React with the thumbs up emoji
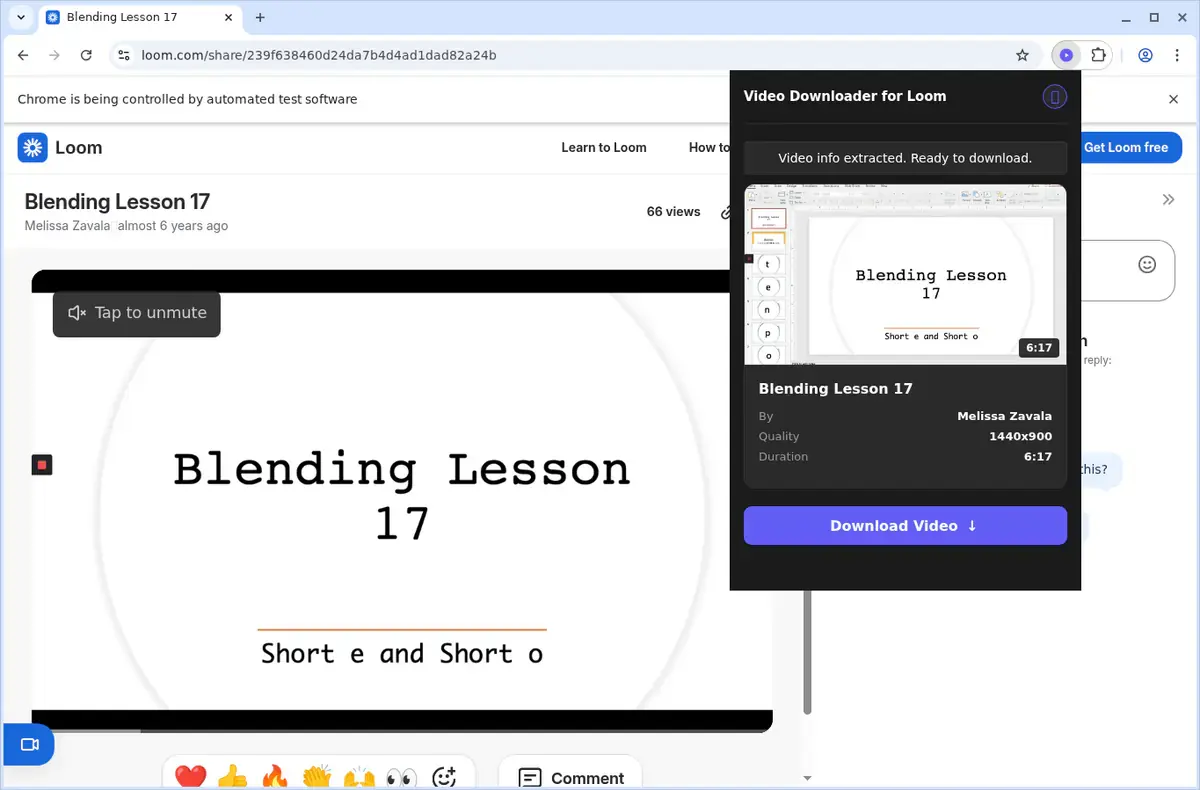 point(232,776)
